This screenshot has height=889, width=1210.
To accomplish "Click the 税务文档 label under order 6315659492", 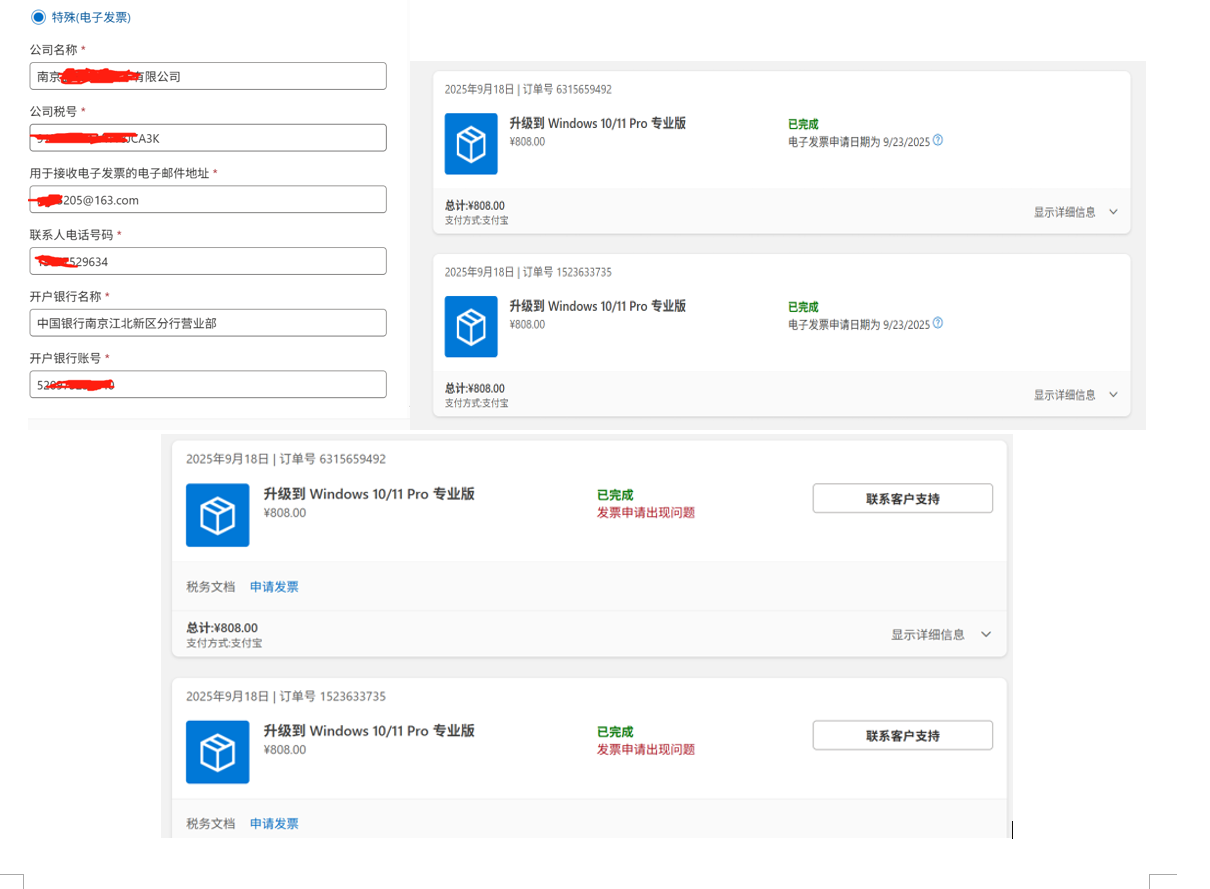I will point(210,587).
